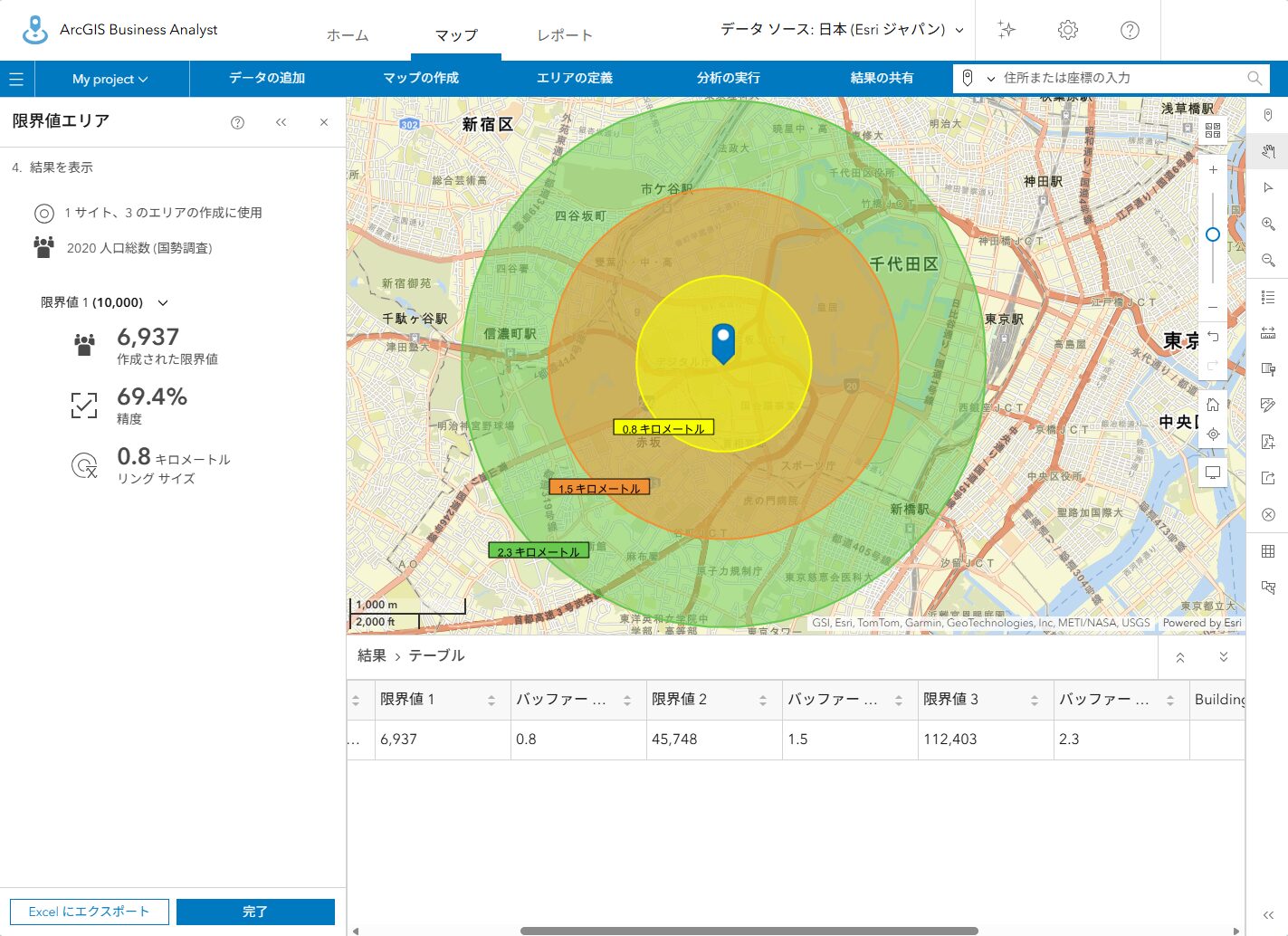Click the Excel にエクスポート button
The height and width of the screenshot is (936, 1288).
[x=89, y=912]
